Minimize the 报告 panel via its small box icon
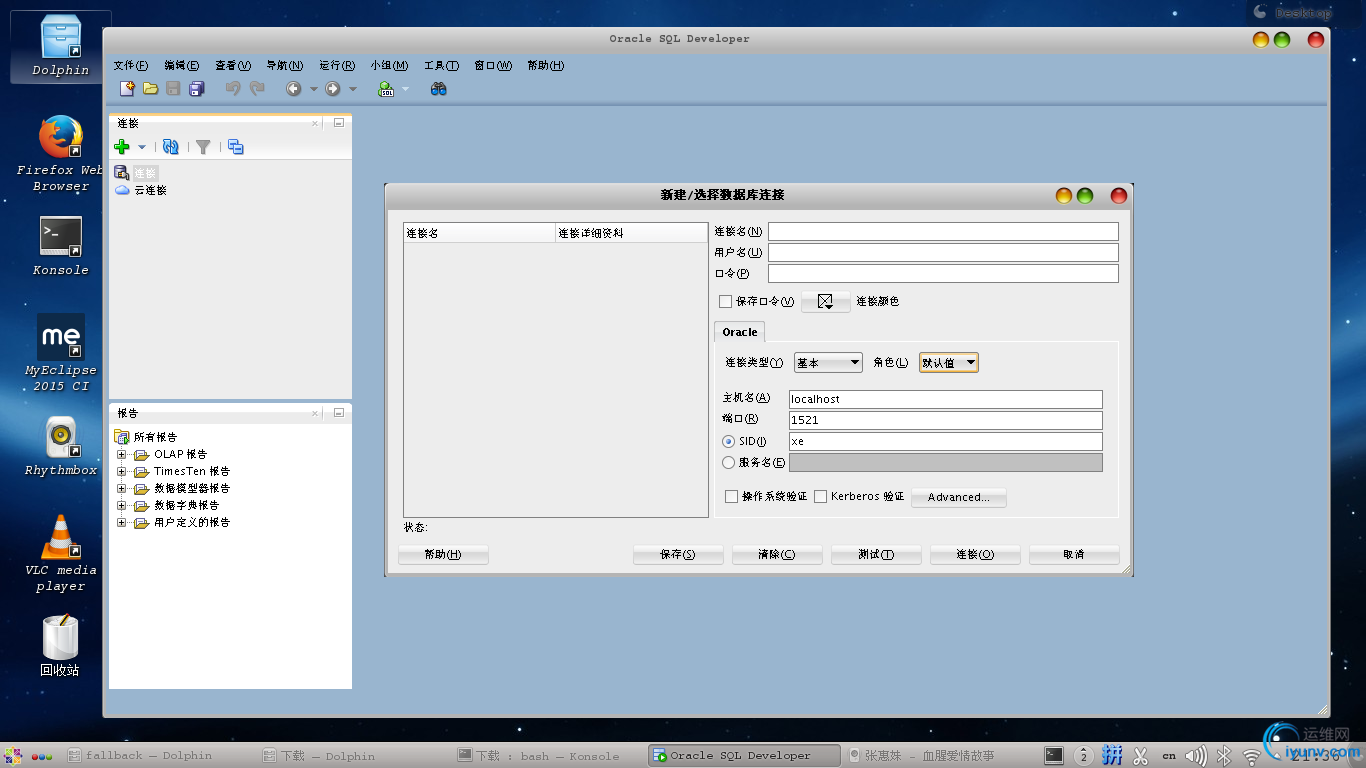 tap(338, 412)
